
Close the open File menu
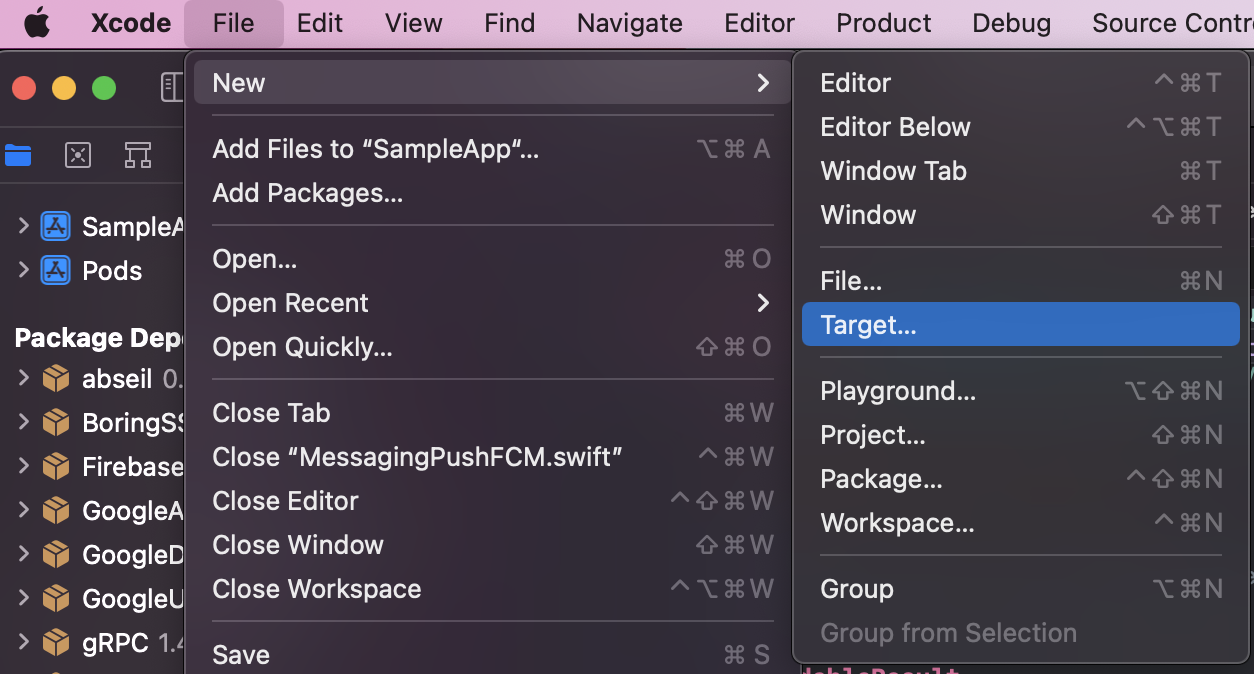[234, 23]
